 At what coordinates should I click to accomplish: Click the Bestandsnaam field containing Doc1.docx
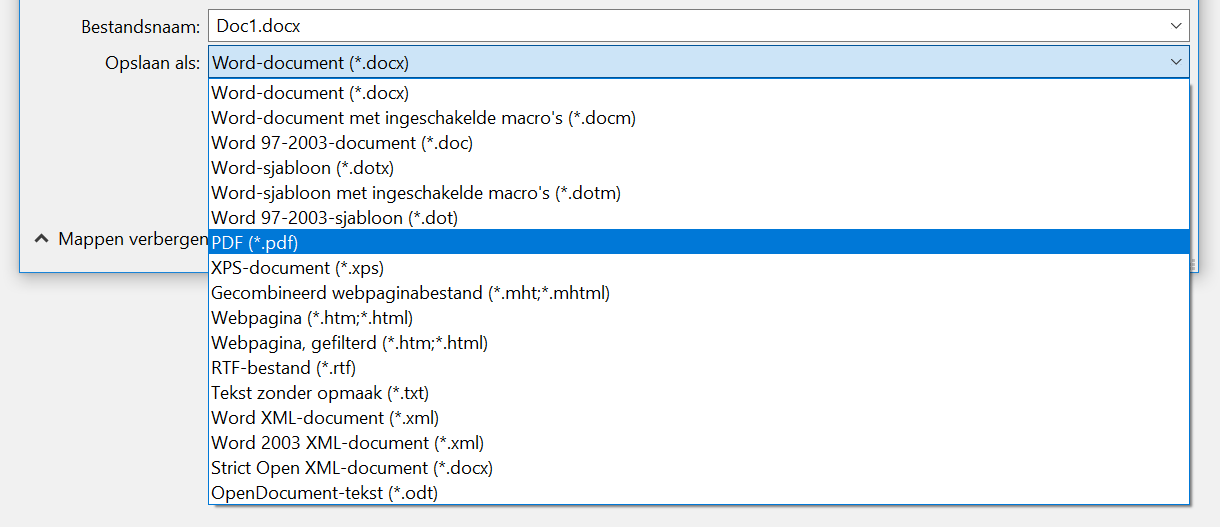click(699, 27)
